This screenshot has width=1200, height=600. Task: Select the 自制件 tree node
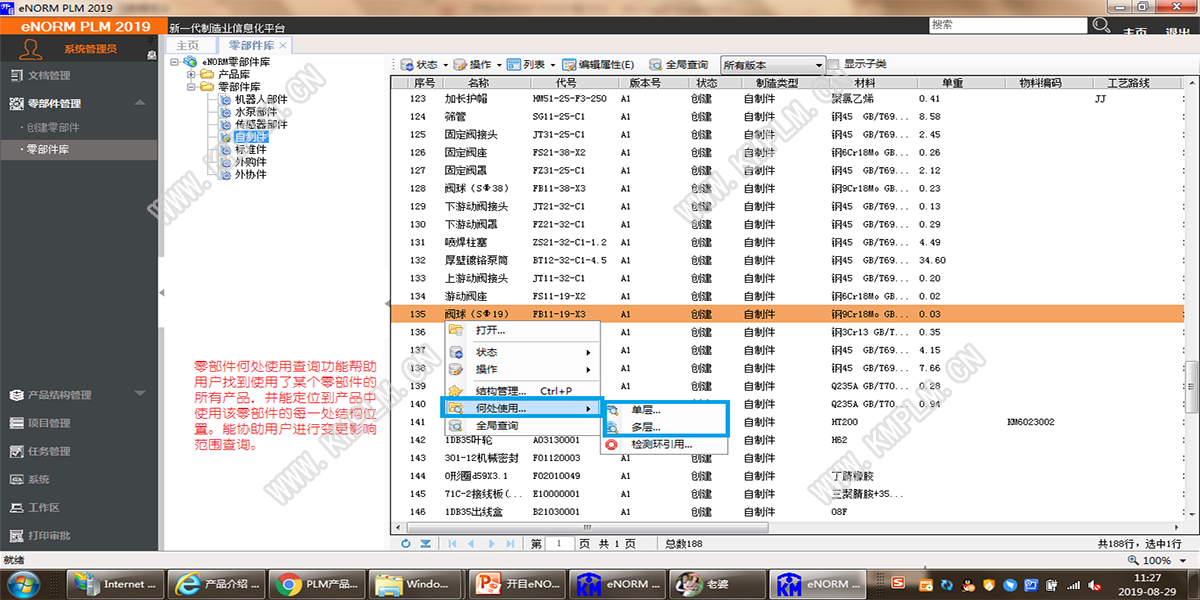(x=250, y=137)
